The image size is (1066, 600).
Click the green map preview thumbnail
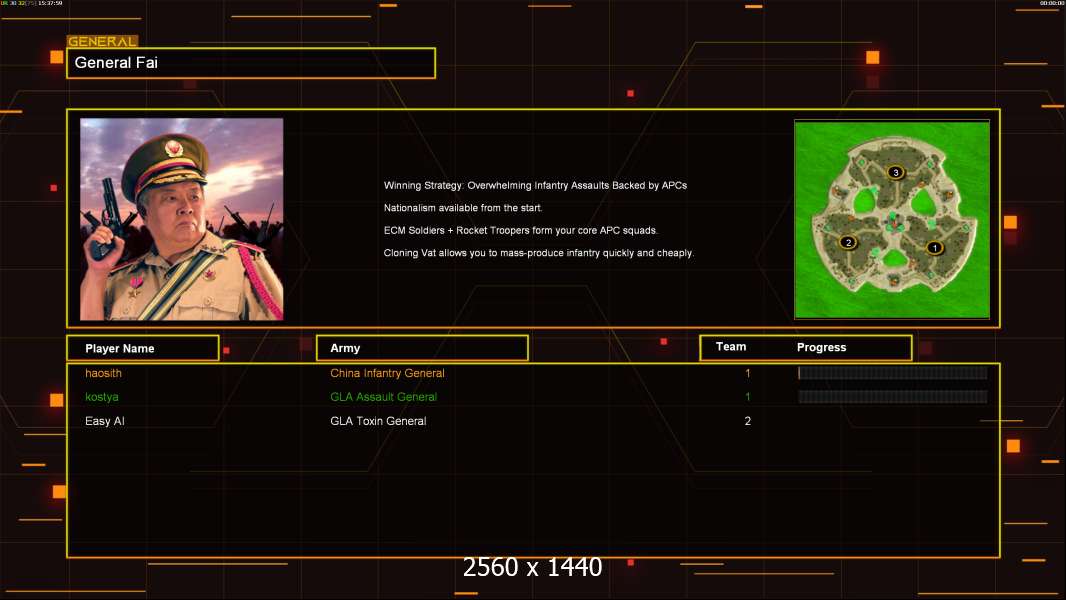click(x=892, y=219)
